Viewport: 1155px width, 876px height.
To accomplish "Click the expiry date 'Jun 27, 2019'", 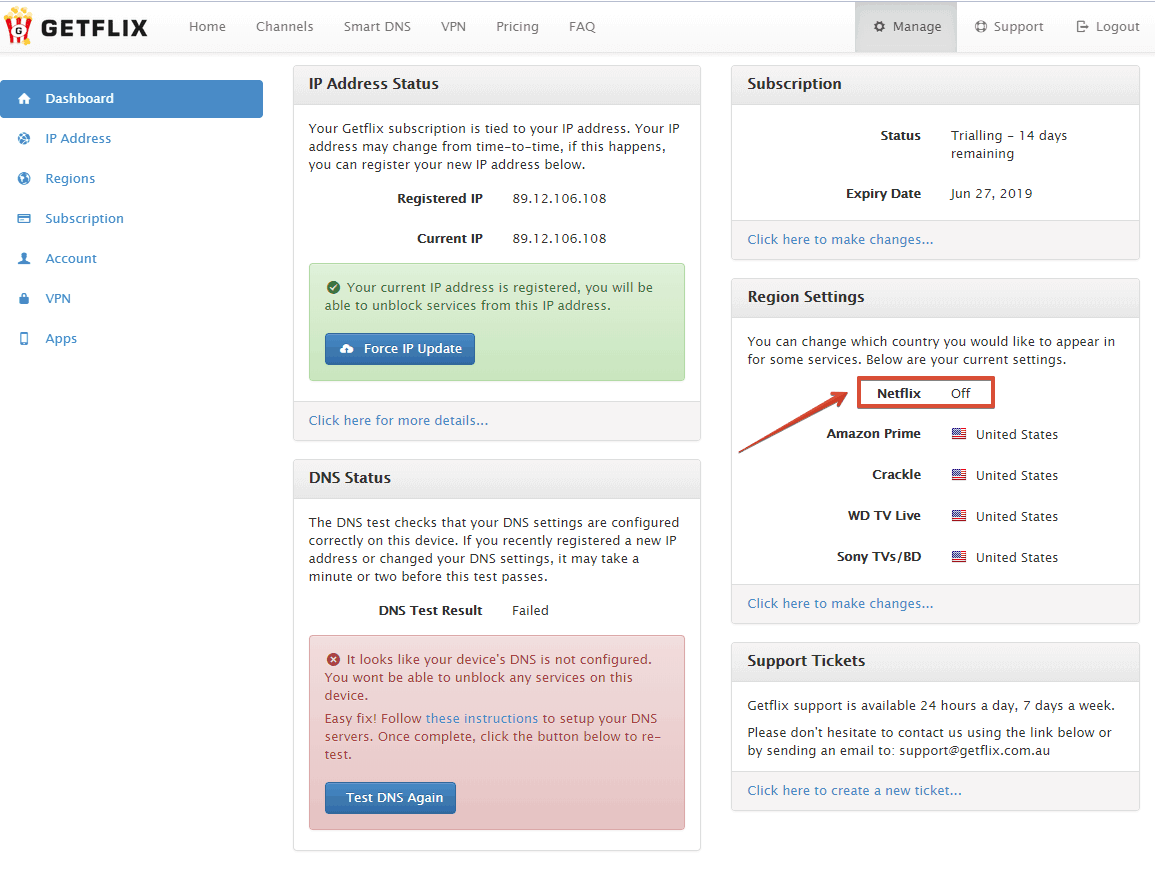I will 991,194.
